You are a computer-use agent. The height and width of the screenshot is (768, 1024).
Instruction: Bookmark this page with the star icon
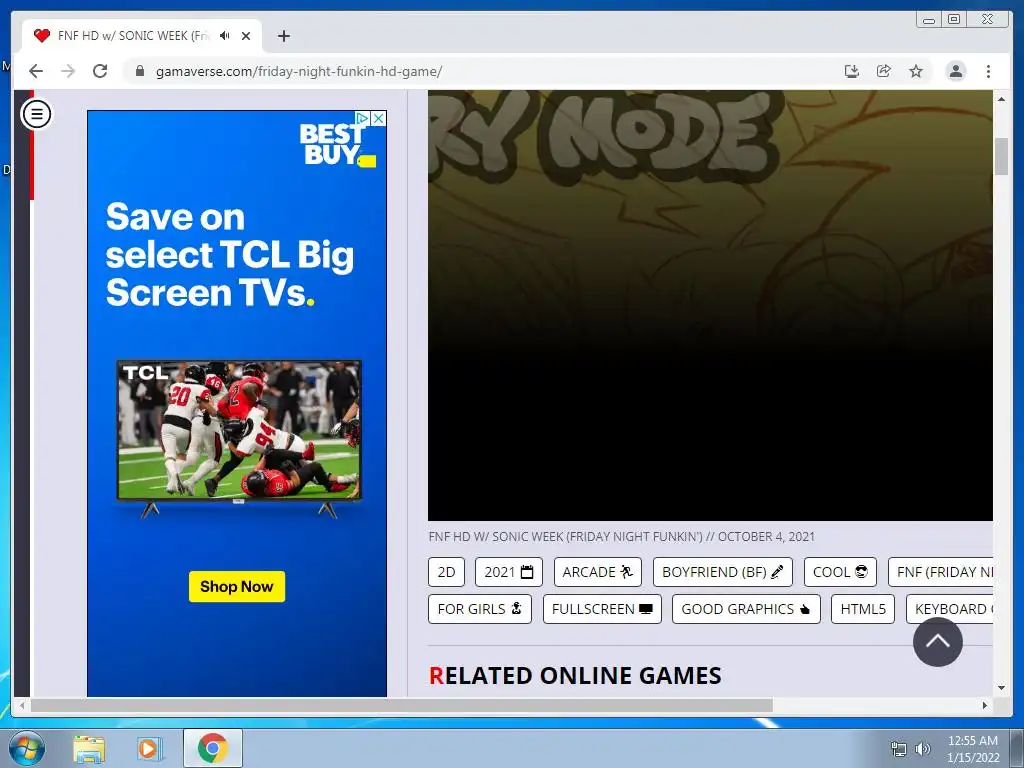(916, 71)
